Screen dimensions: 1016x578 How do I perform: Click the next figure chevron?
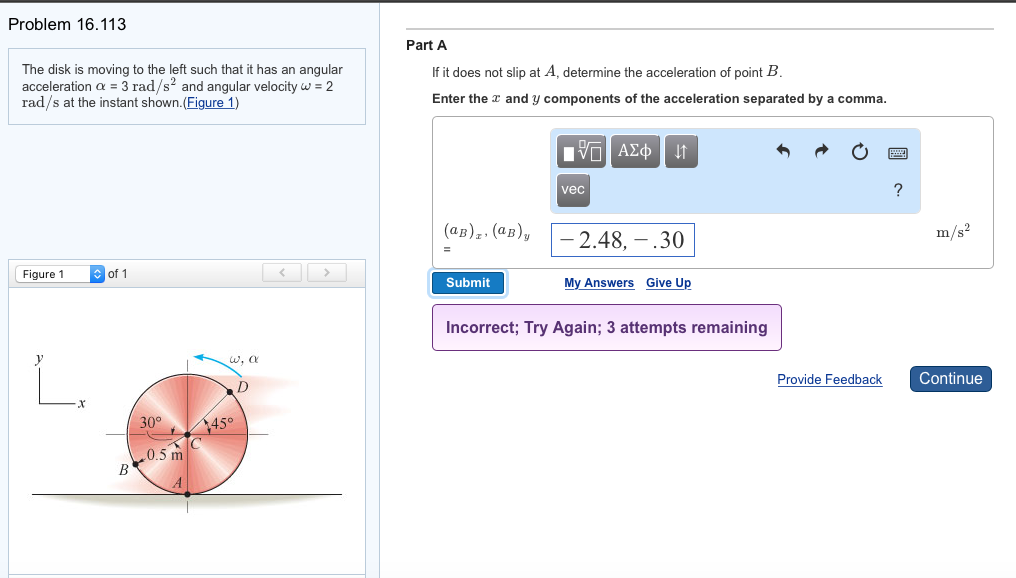(327, 271)
